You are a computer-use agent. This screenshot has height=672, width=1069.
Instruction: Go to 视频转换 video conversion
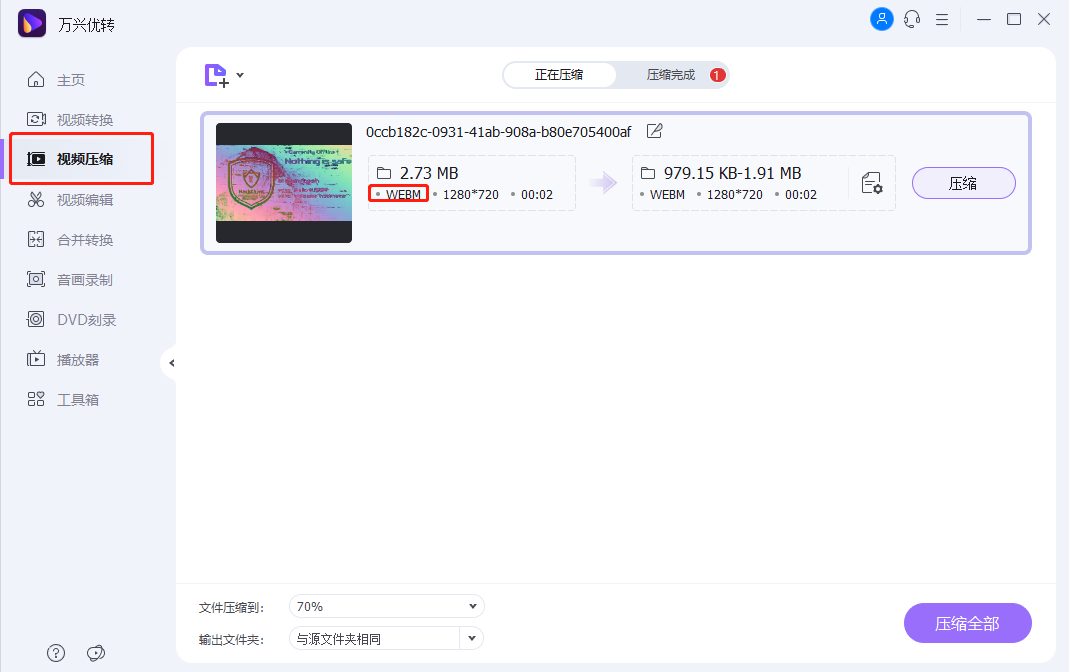click(85, 120)
